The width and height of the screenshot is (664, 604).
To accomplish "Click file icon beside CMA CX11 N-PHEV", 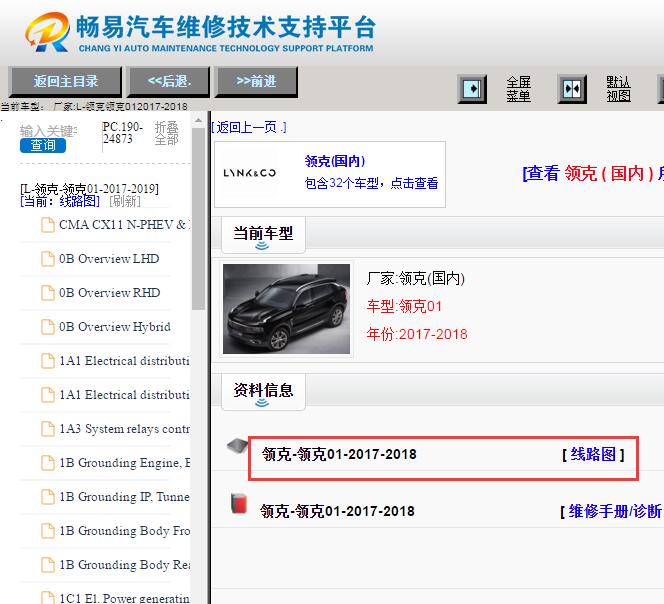I will click(48, 225).
